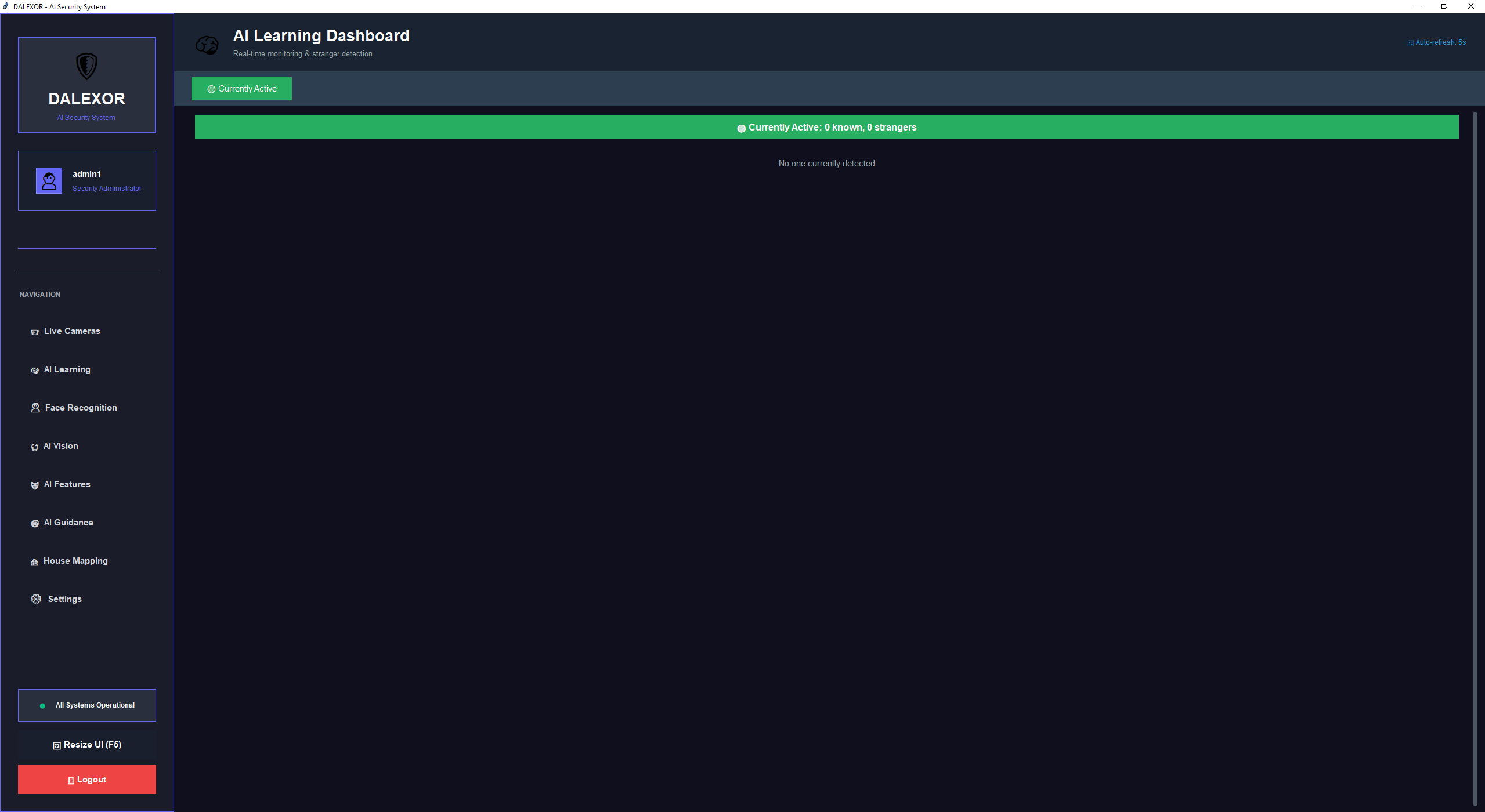
Task: Click the Security Administrator role label
Action: click(107, 188)
